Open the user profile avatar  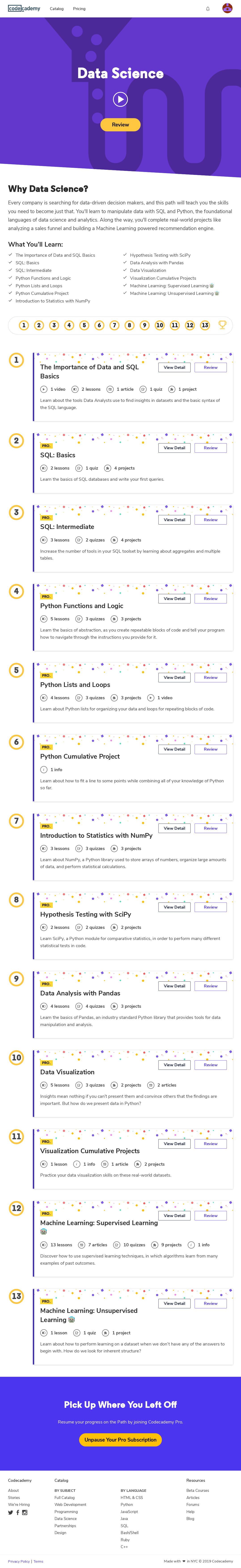pyautogui.click(x=227, y=8)
